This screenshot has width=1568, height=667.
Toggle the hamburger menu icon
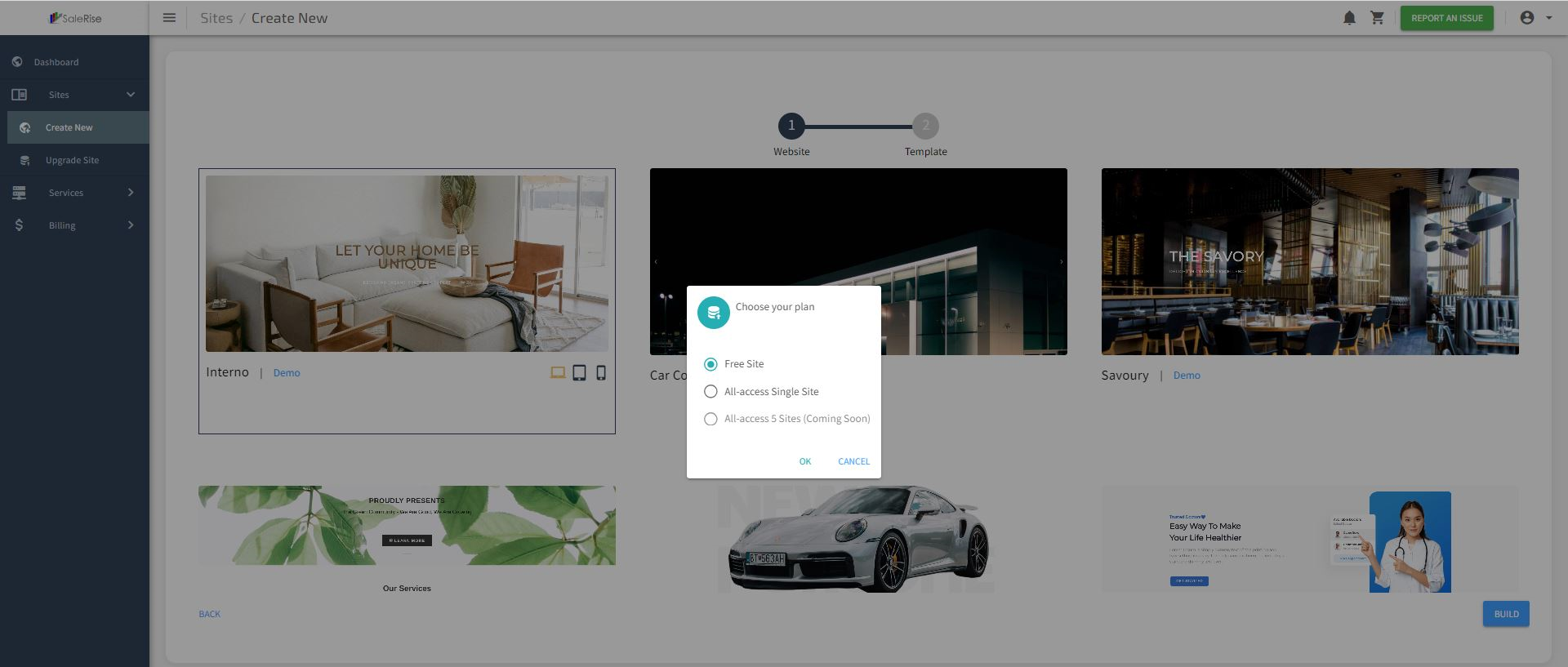coord(169,18)
